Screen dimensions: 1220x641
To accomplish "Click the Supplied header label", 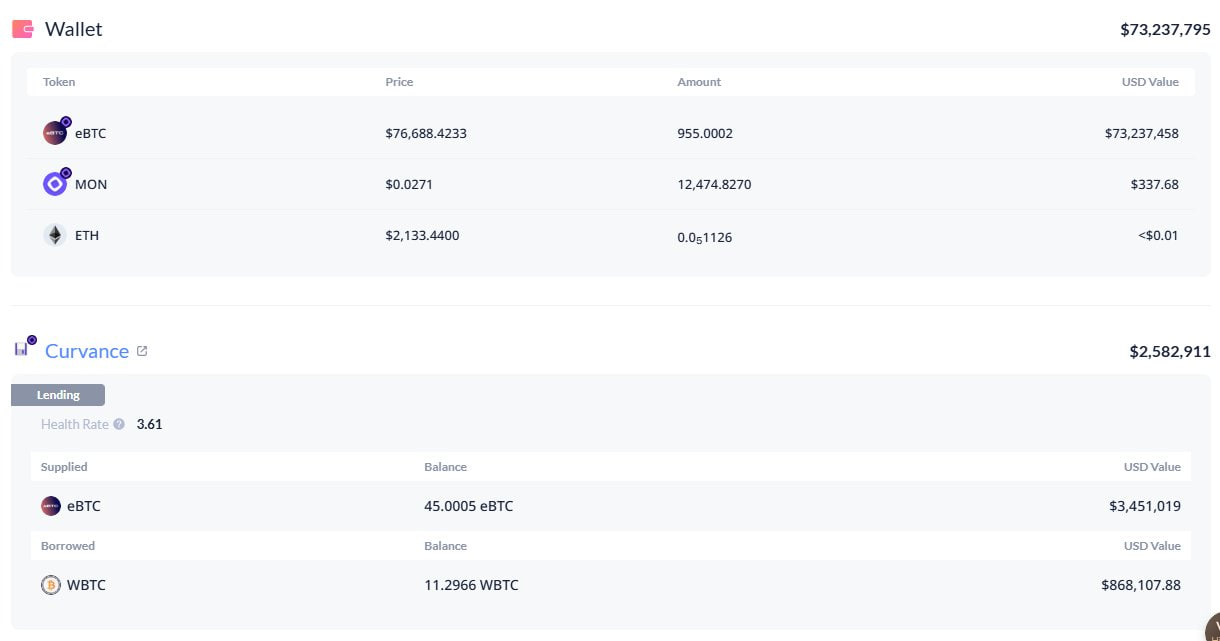I will click(64, 467).
